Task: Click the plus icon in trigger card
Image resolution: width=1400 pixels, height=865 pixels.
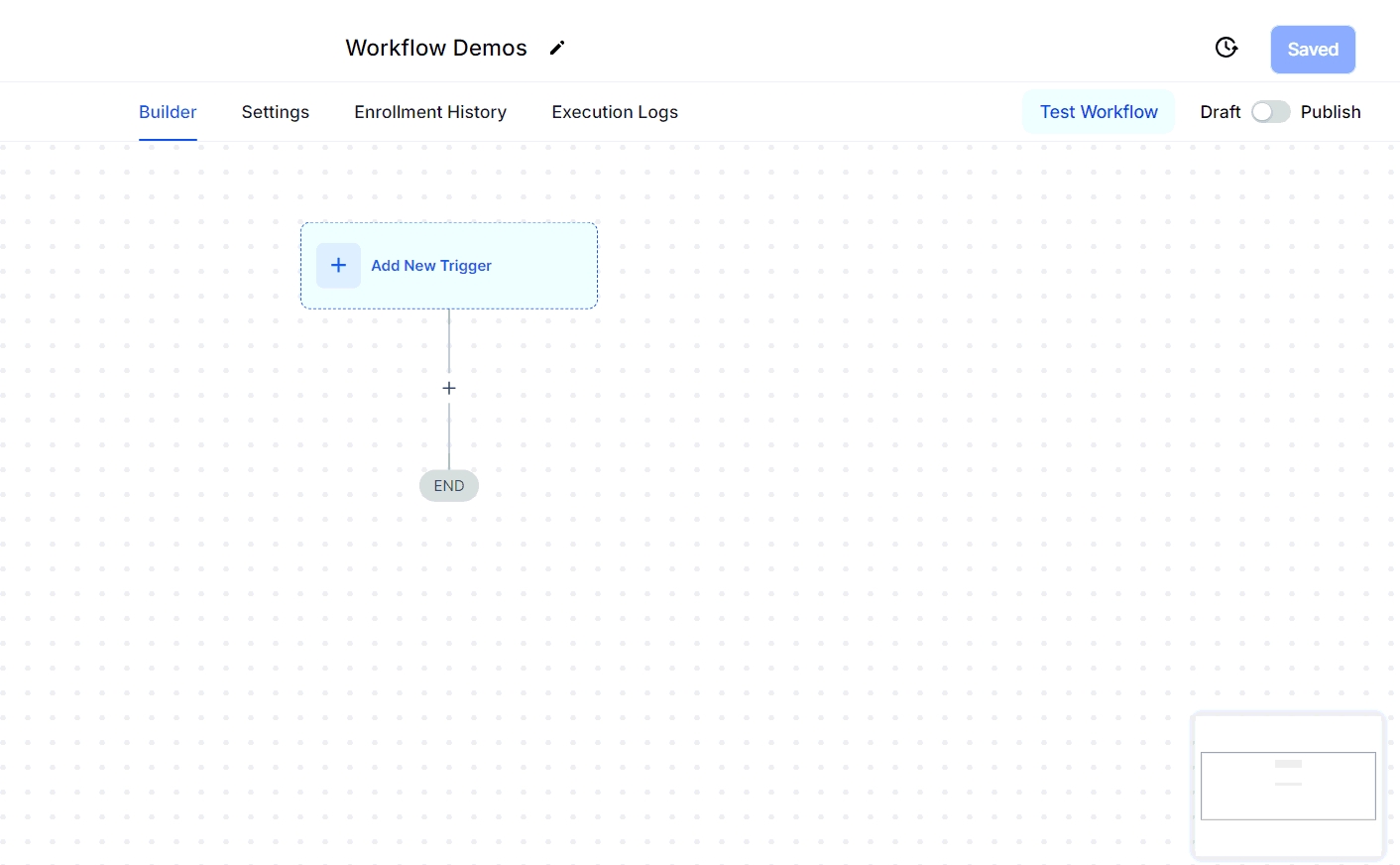Action: [338, 265]
